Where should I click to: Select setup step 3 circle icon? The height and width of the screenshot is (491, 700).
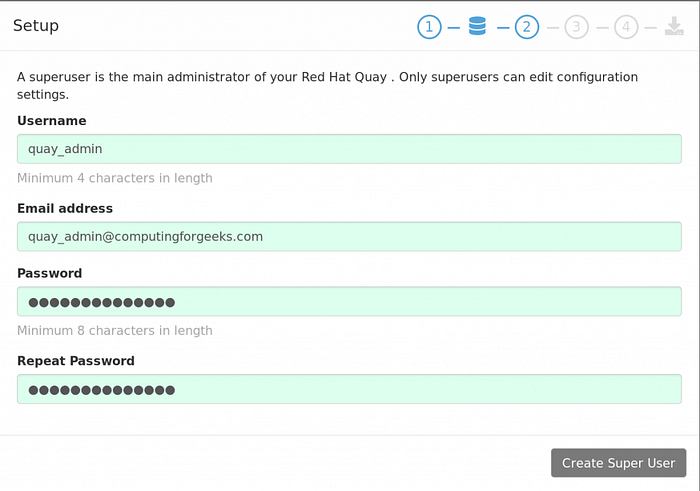point(576,27)
